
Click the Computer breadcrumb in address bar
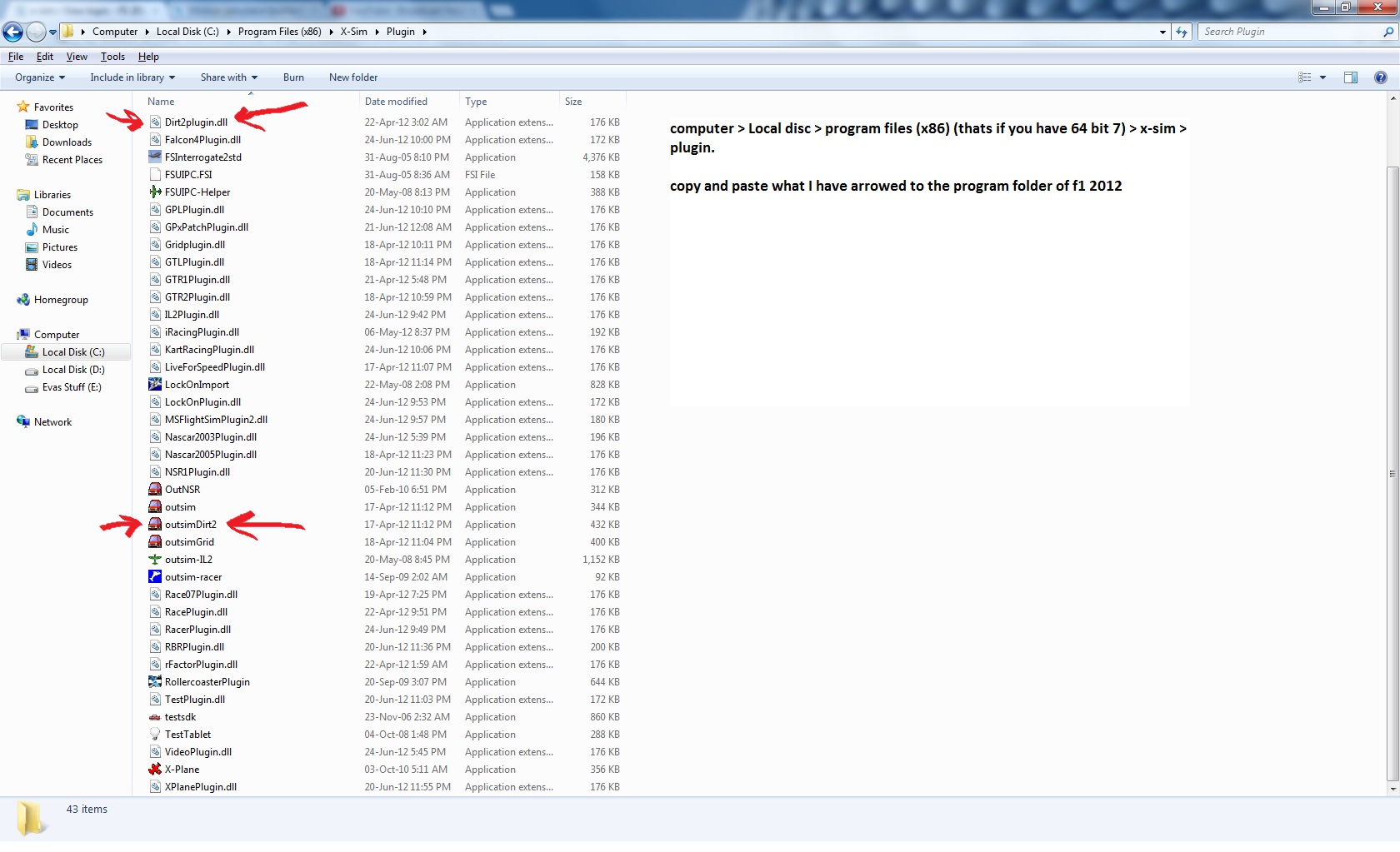pyautogui.click(x=115, y=32)
